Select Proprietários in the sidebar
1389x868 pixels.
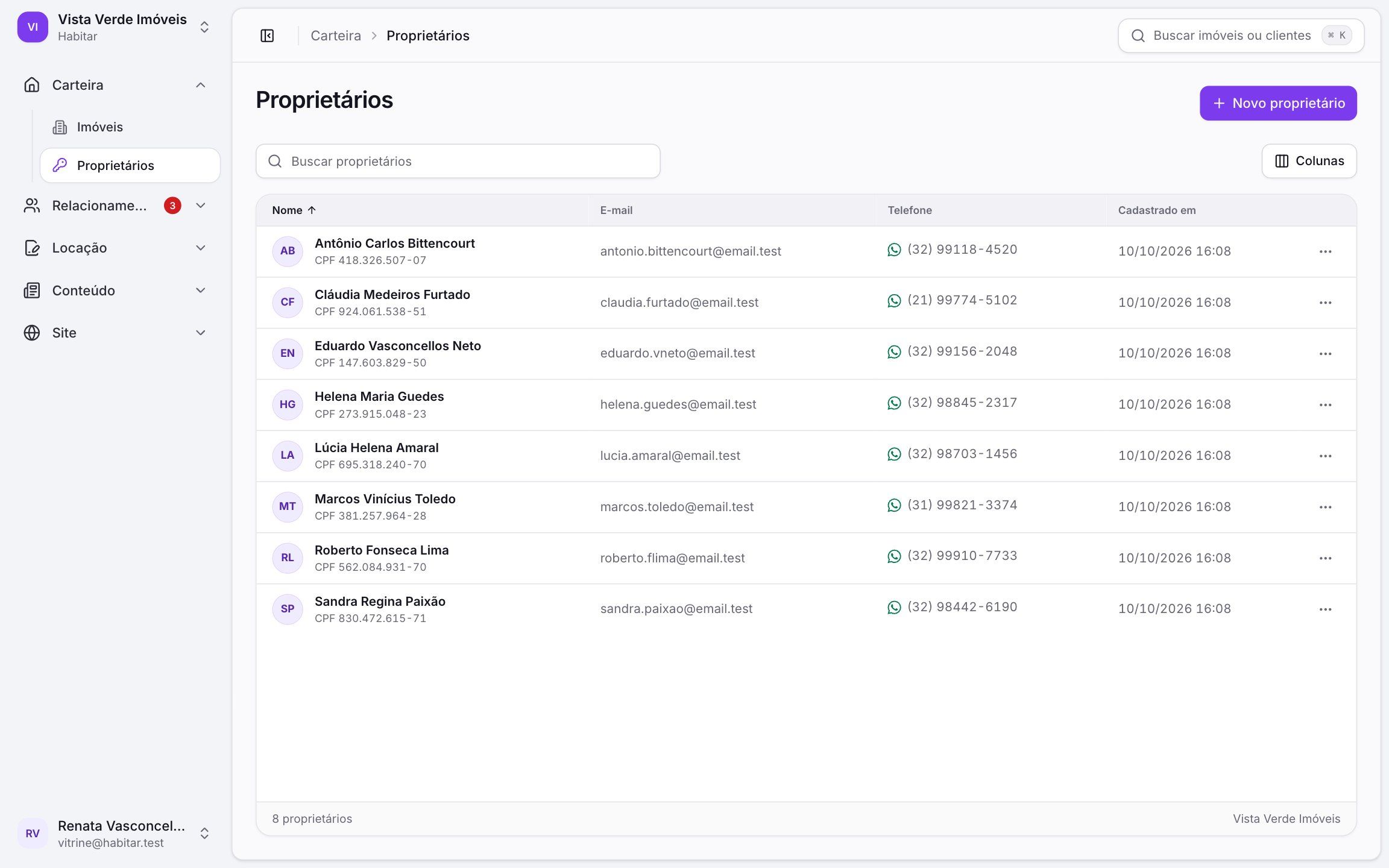pos(130,165)
